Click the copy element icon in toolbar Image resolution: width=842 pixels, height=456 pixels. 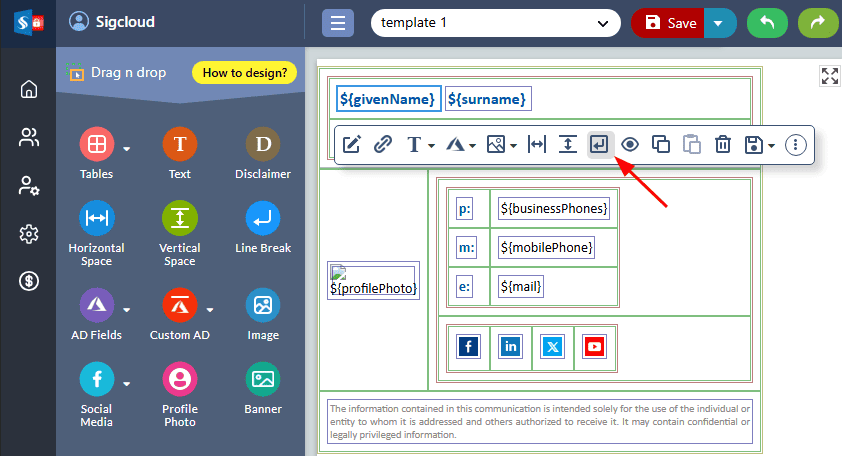click(660, 144)
